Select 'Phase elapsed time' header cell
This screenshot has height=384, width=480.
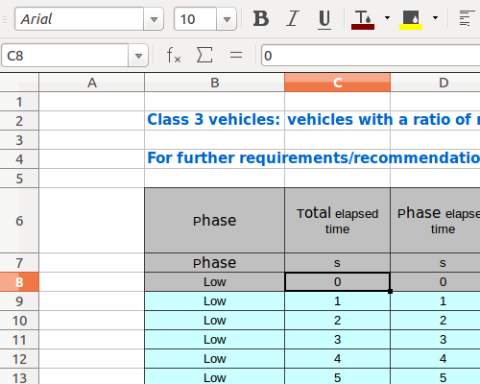point(435,220)
